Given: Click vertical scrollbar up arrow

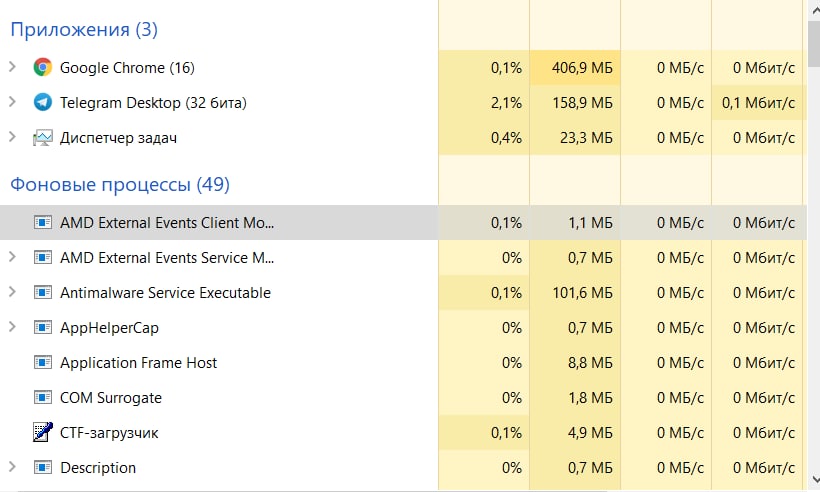Looking at the screenshot, I should coord(814,9).
